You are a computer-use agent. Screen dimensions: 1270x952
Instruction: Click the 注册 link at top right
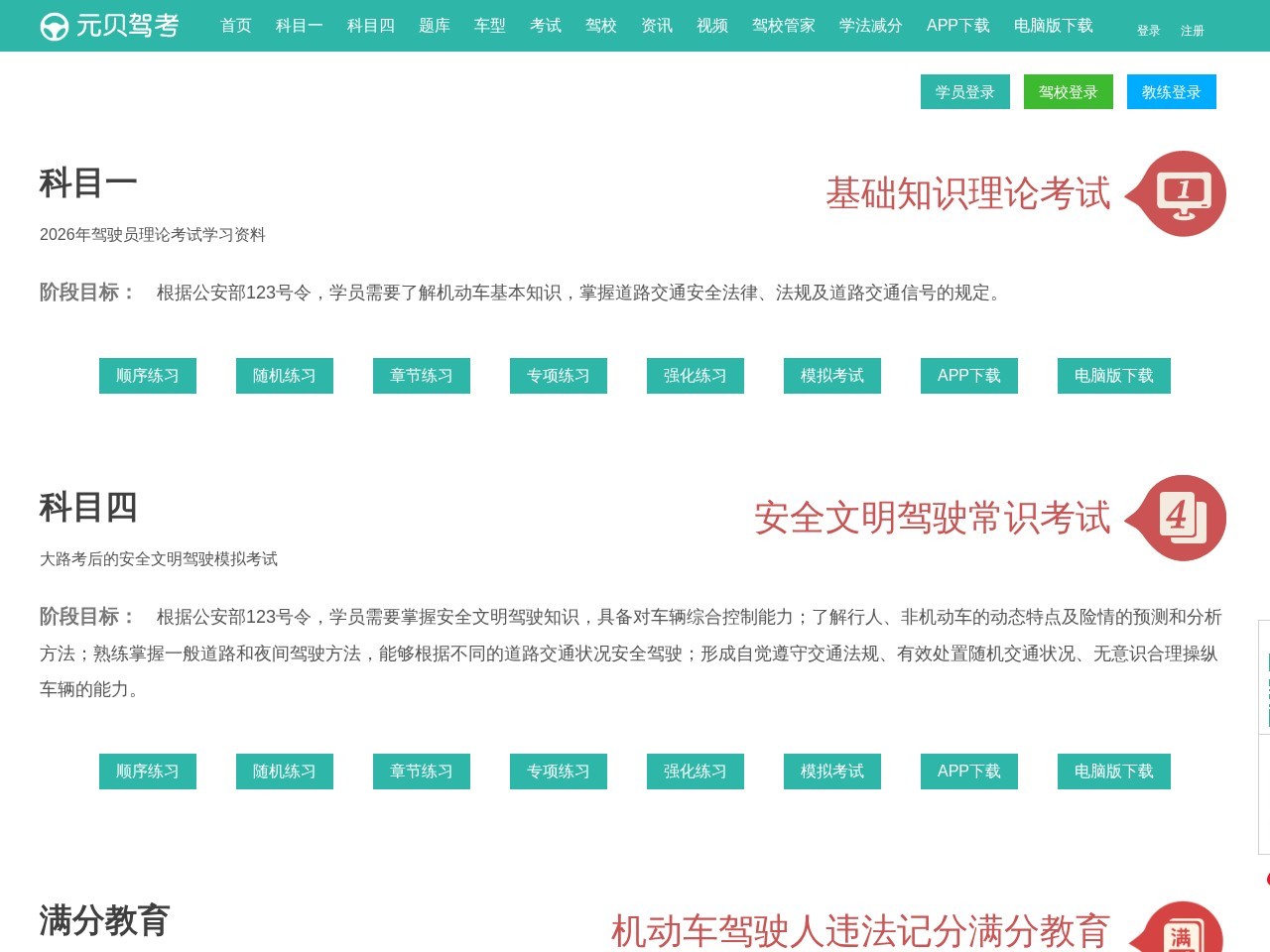pos(1191,31)
